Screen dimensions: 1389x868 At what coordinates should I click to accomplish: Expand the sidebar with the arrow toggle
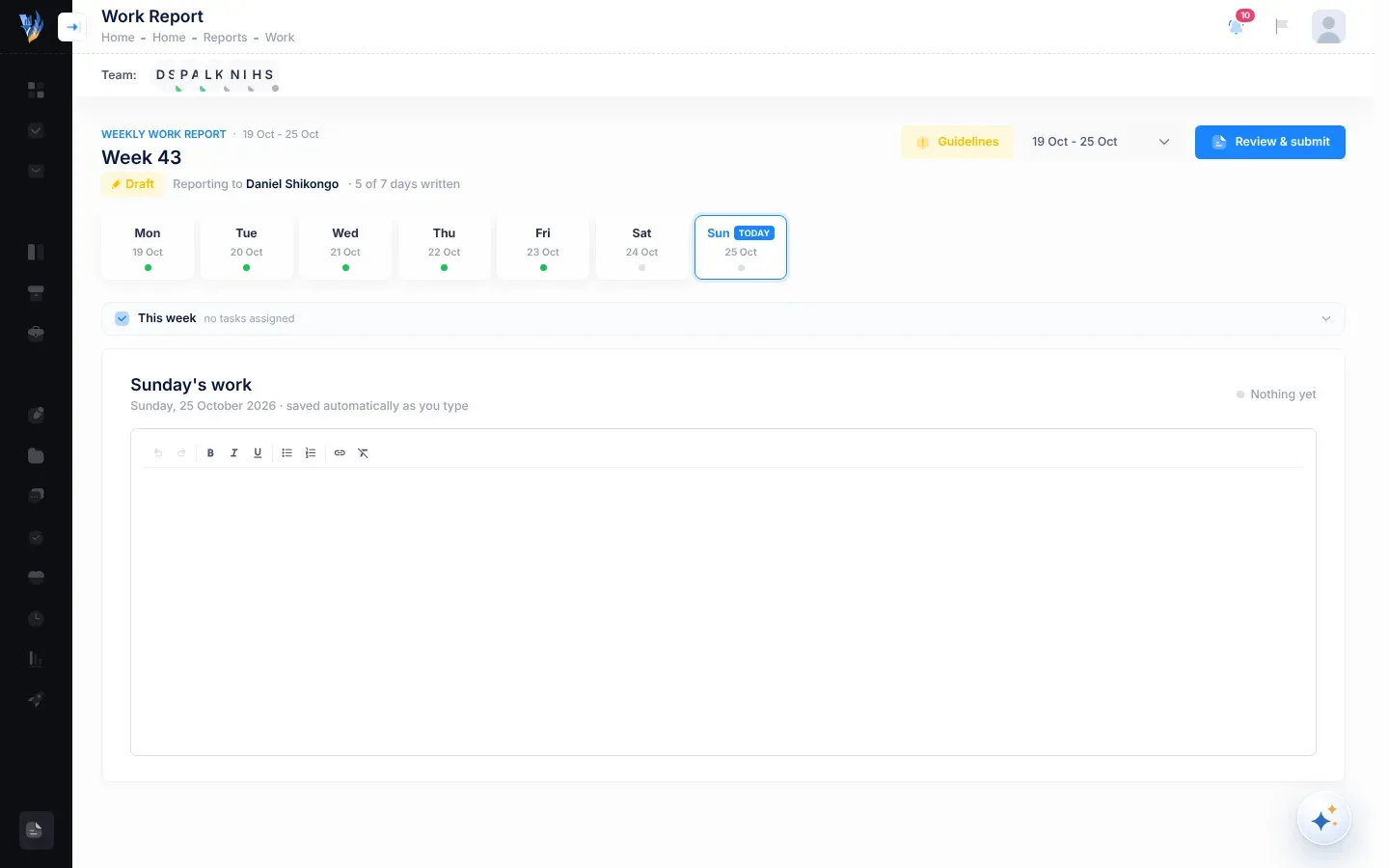tap(71, 27)
